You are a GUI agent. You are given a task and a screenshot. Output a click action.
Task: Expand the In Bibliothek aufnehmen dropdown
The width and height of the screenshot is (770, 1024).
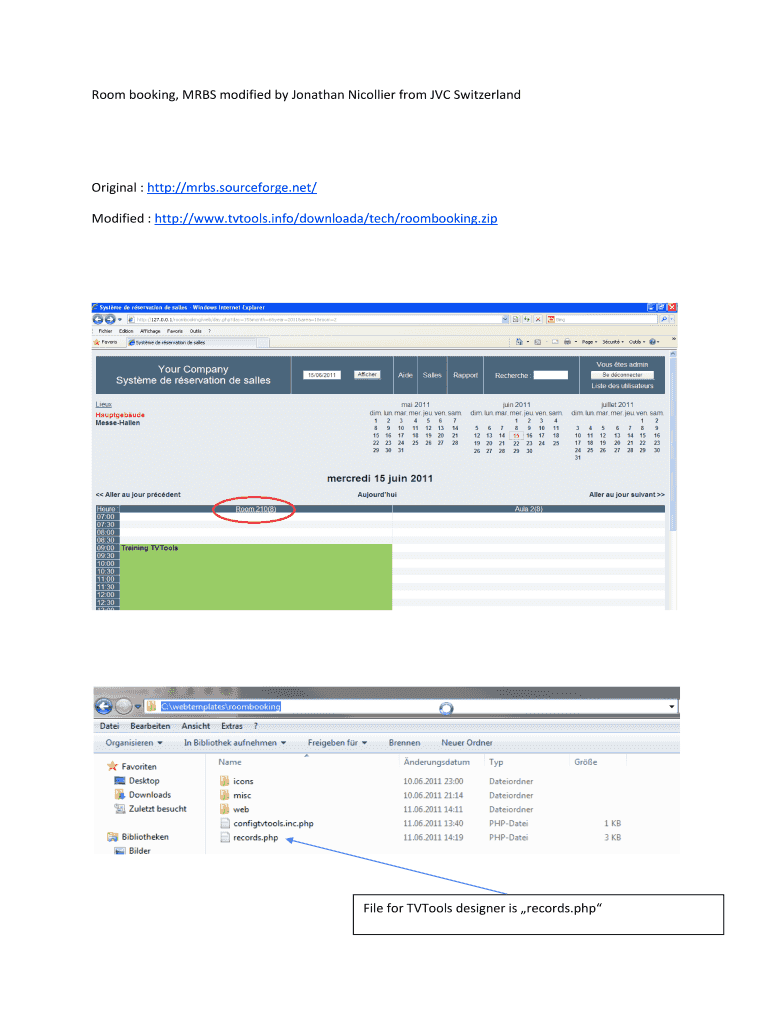pyautogui.click(x=234, y=743)
